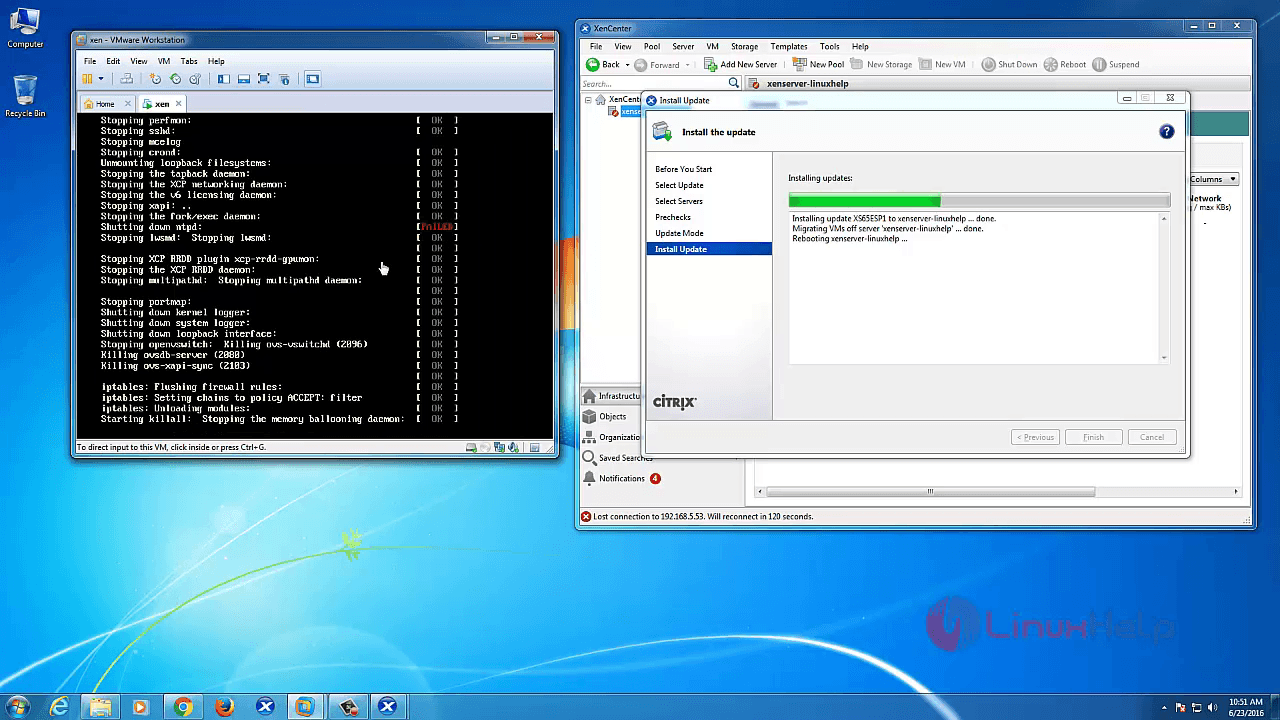Click New VM in XenCenter toolbar
Screen dimensions: 1280x720
pos(942,64)
